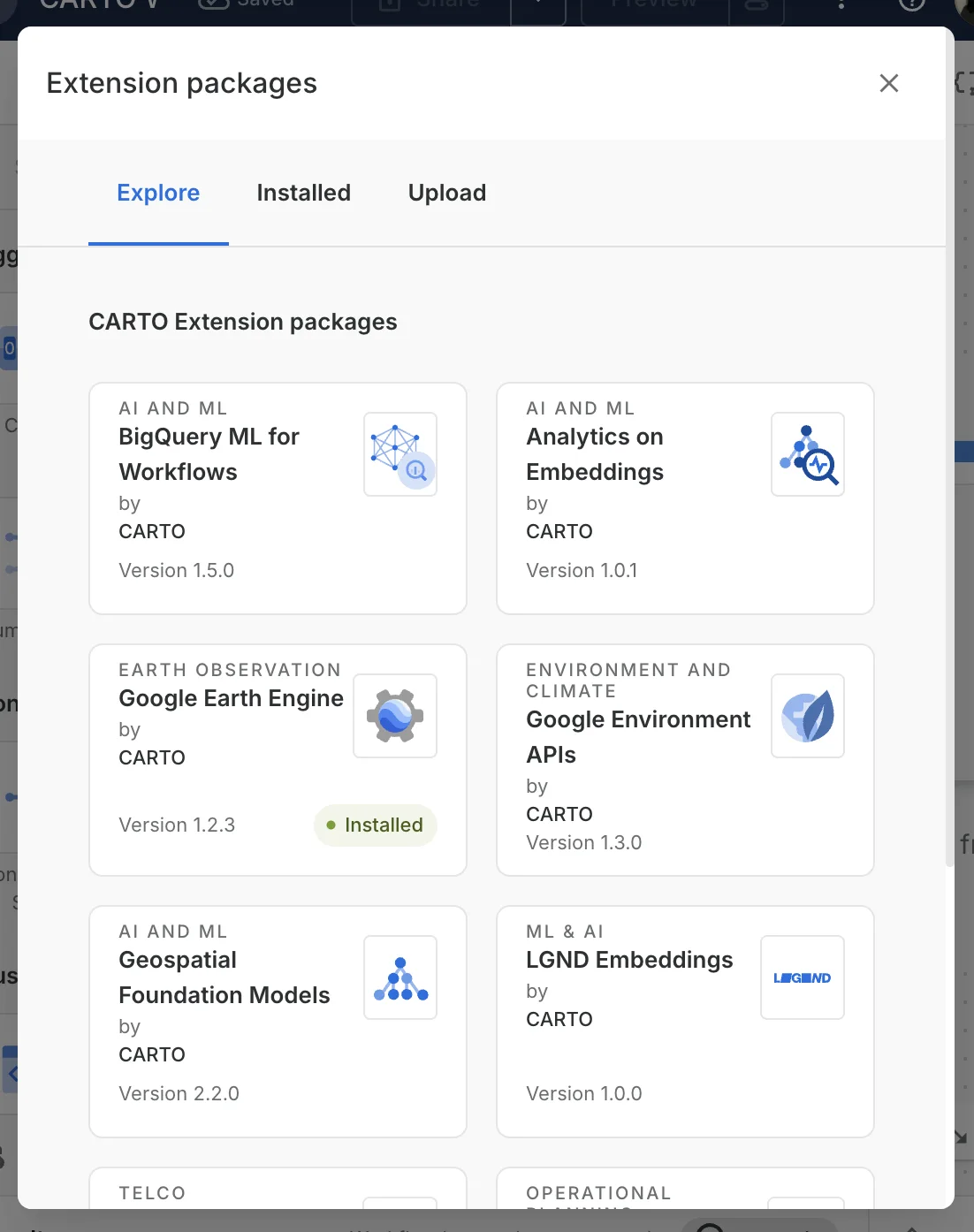Click the Google Earth Engine icon
The image size is (974, 1232).
395,716
